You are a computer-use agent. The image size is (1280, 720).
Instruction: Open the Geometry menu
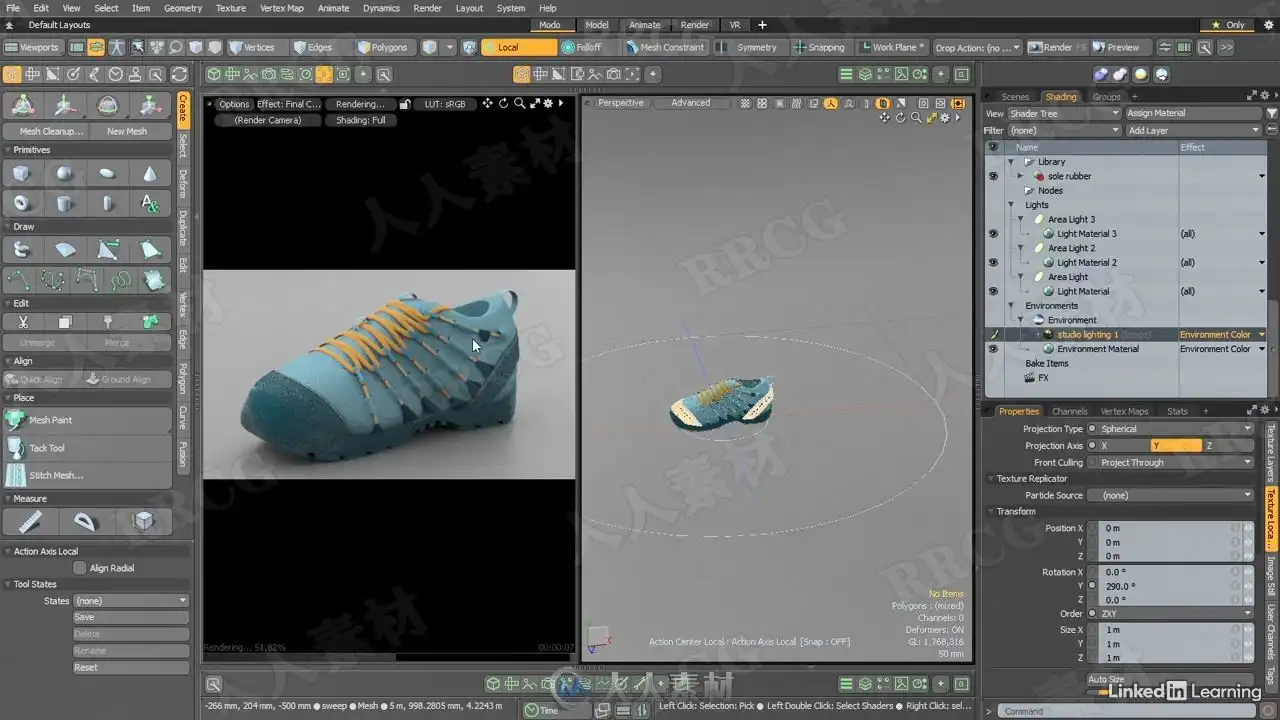pos(183,8)
